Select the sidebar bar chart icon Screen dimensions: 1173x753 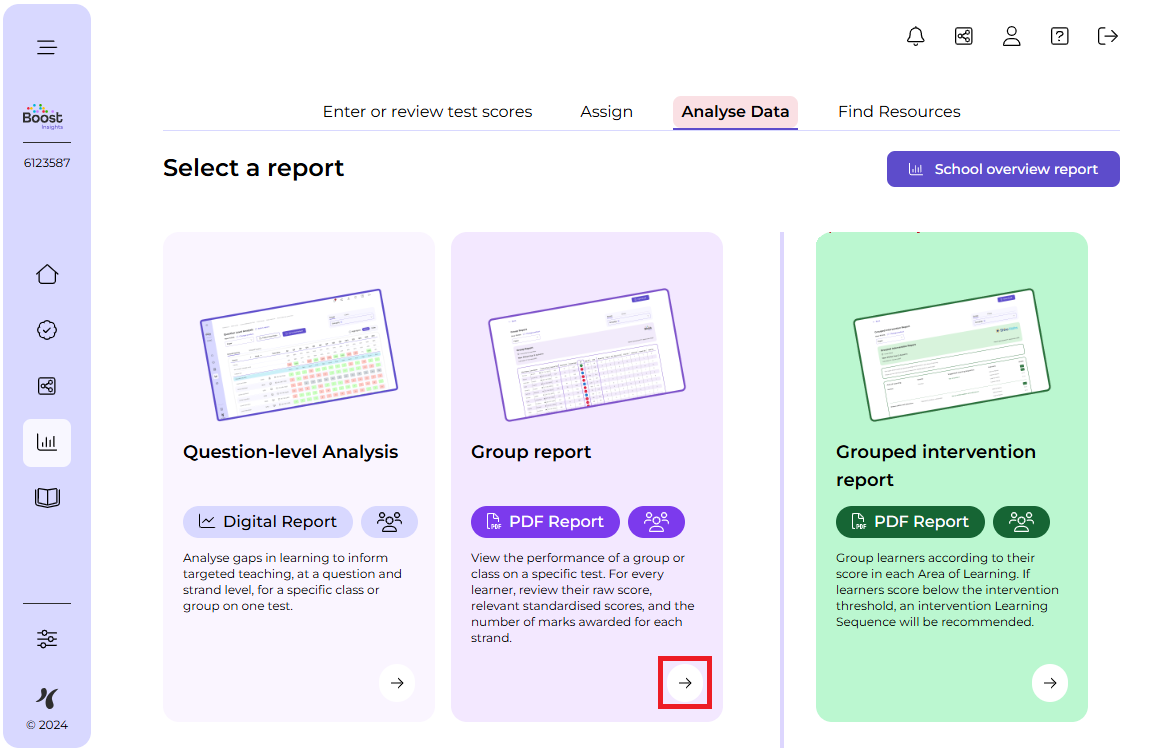47,443
